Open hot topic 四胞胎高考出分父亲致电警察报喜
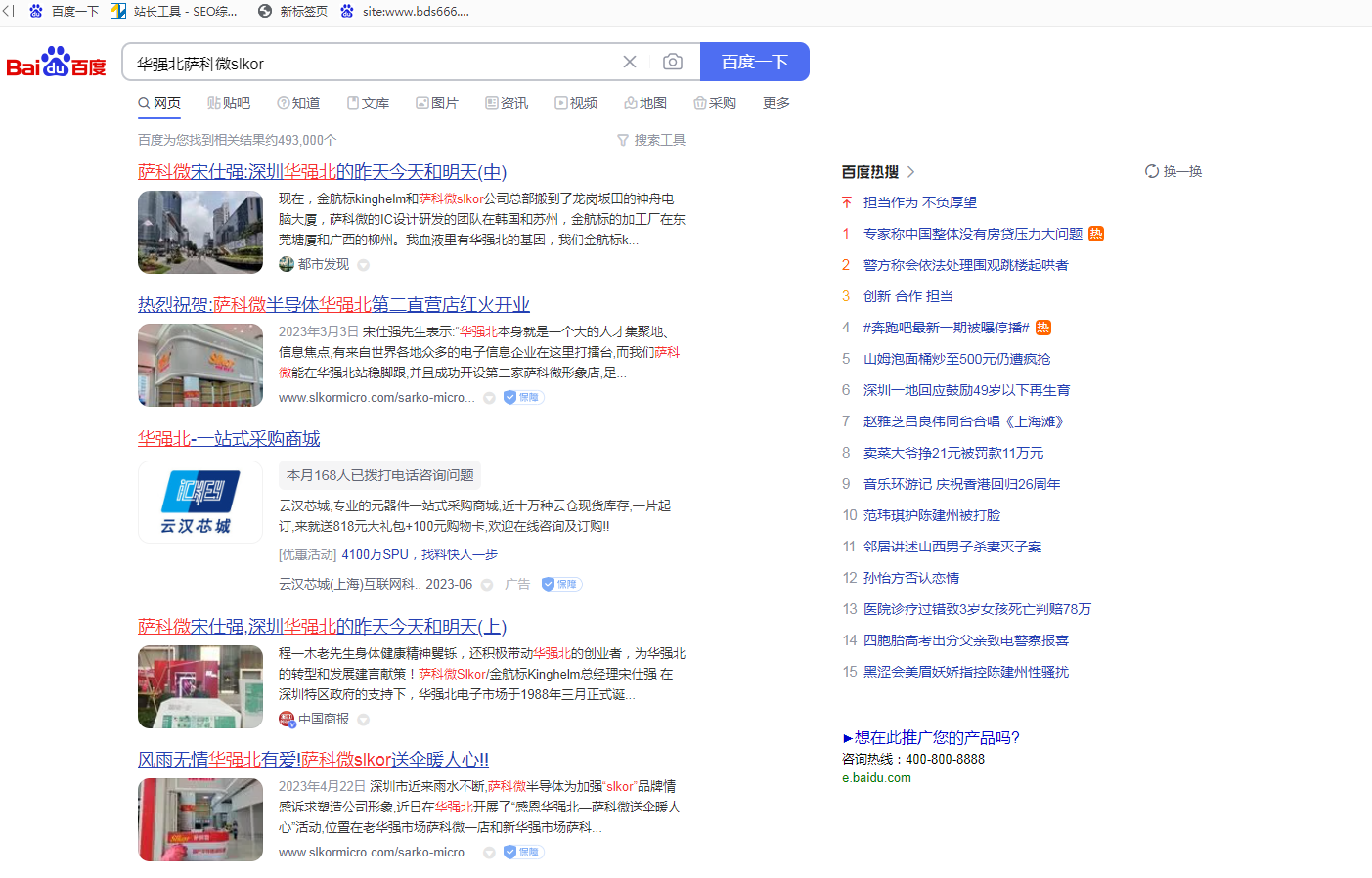This screenshot has width=1372, height=878. click(966, 640)
